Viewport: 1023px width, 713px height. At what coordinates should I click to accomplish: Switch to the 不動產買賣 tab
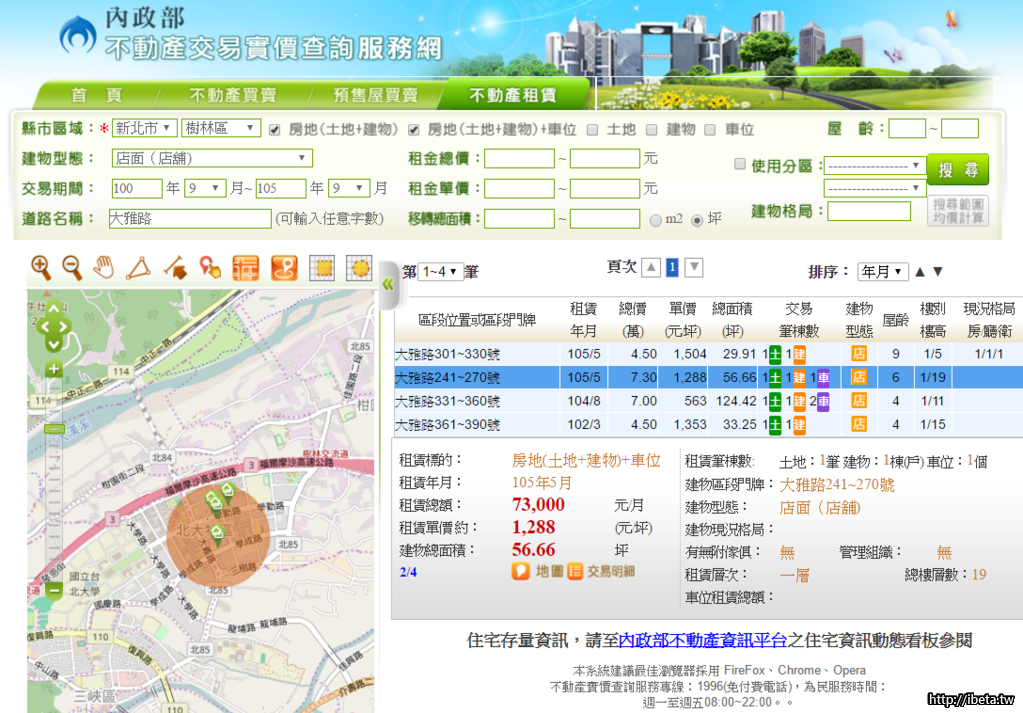[233, 95]
